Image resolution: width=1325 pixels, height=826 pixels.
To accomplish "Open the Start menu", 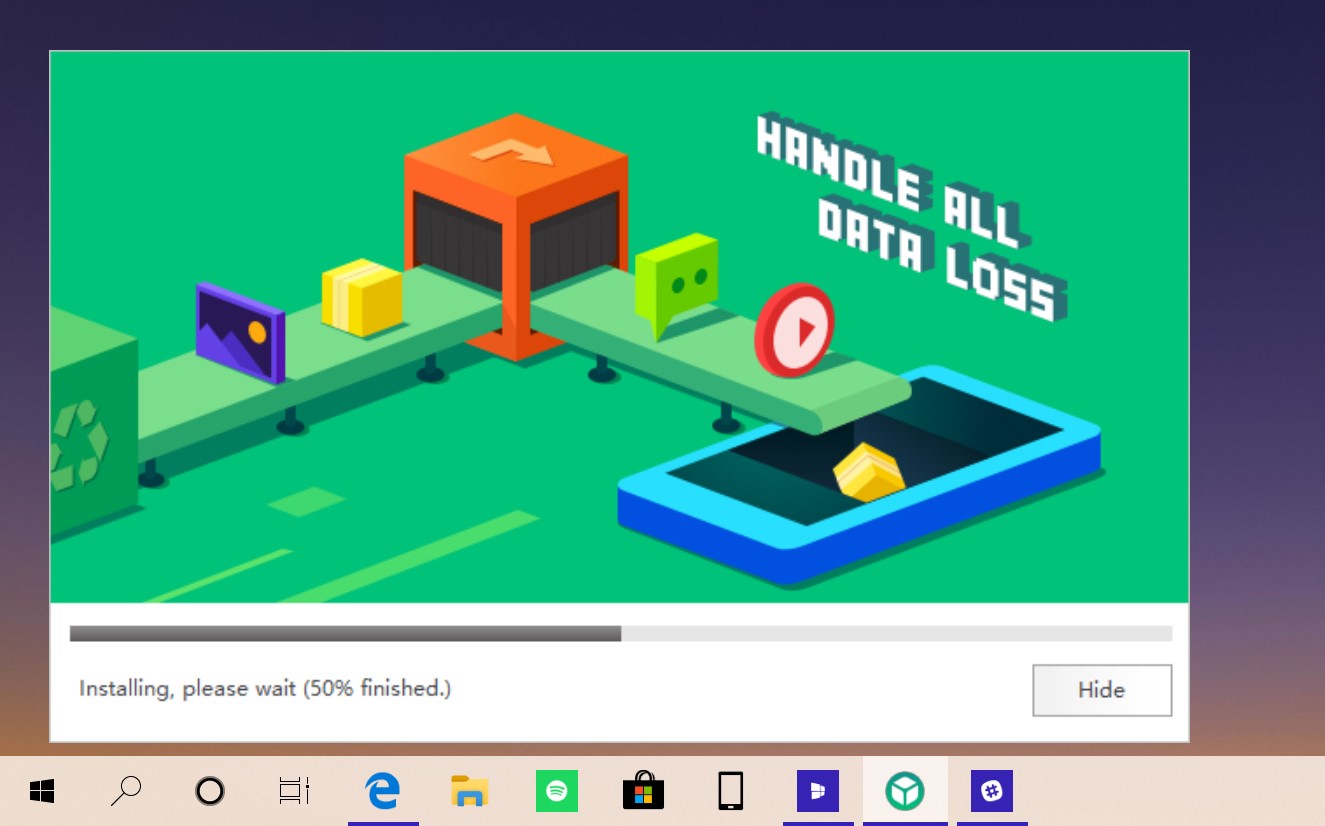I will [41, 790].
